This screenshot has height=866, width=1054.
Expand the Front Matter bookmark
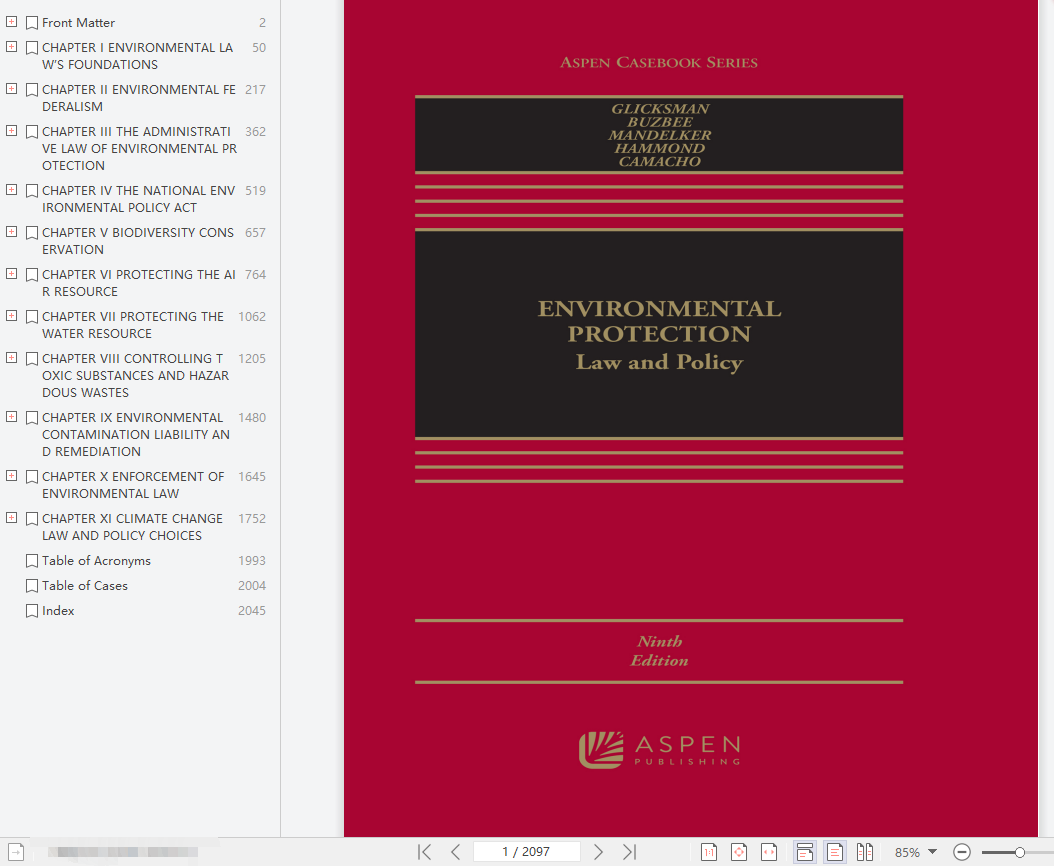(11, 22)
